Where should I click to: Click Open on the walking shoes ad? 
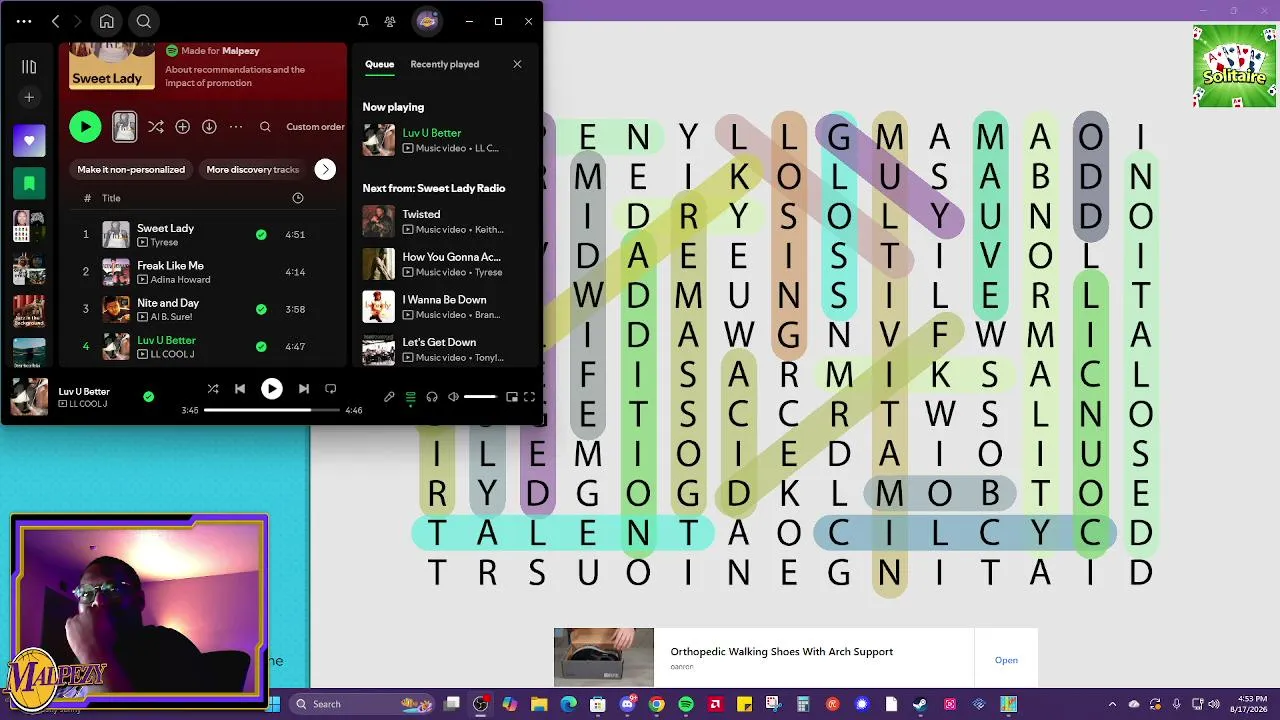(1006, 660)
